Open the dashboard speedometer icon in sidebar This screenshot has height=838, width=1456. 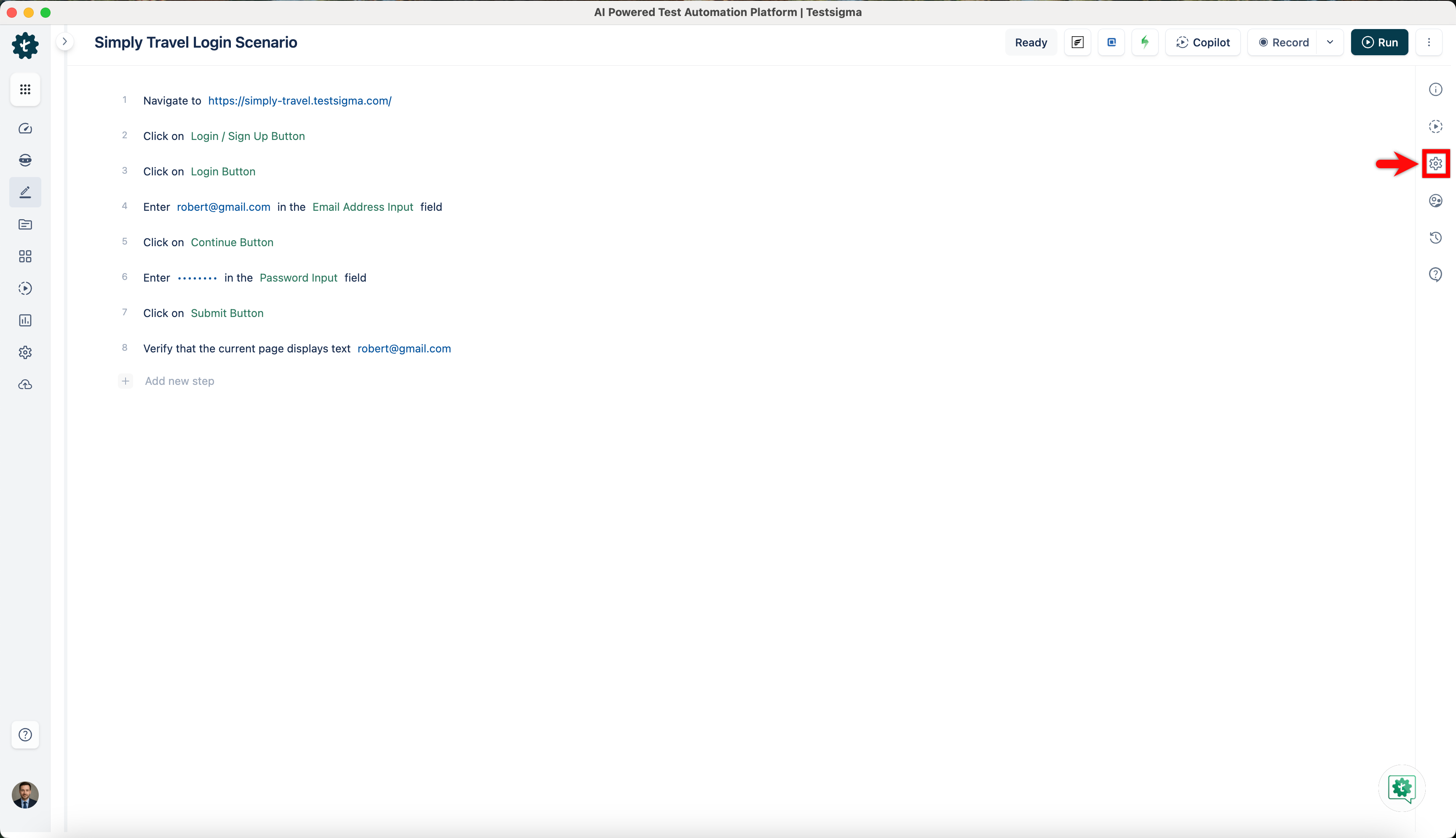tap(25, 128)
